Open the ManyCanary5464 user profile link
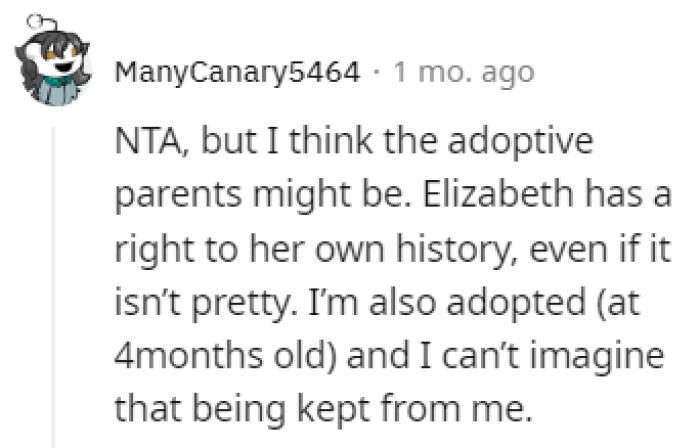 237,73
